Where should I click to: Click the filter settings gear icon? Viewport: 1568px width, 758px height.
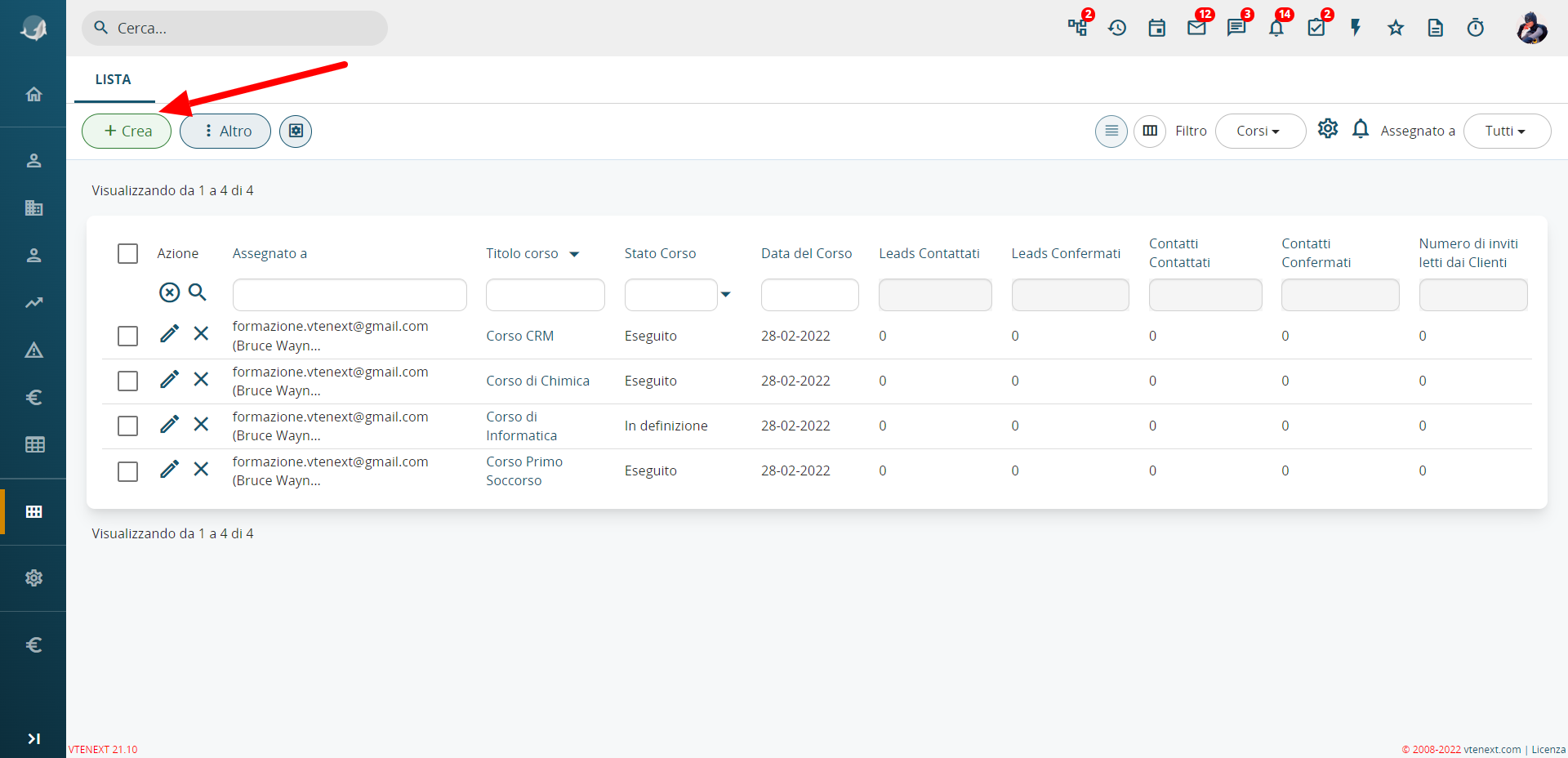point(1328,128)
